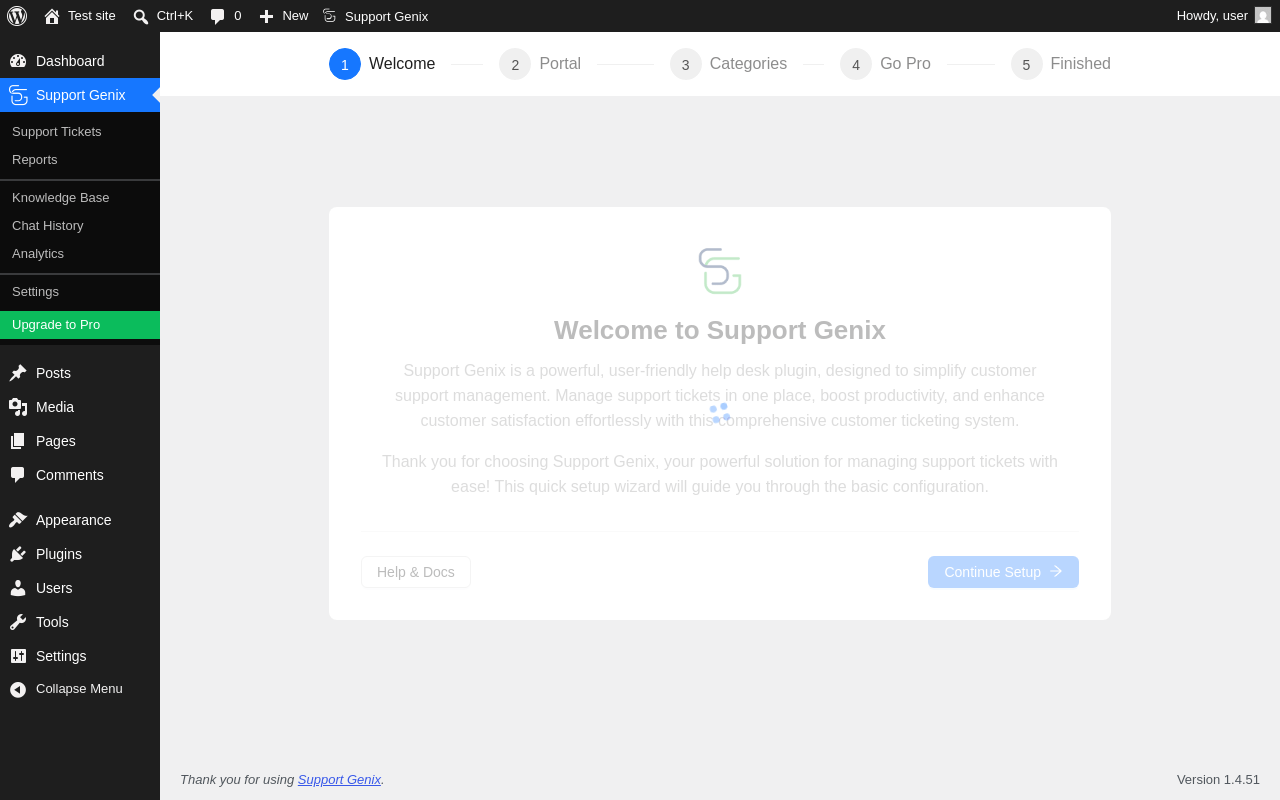This screenshot has width=1280, height=800.
Task: Open Plugins label in sidebar
Action: [x=59, y=554]
